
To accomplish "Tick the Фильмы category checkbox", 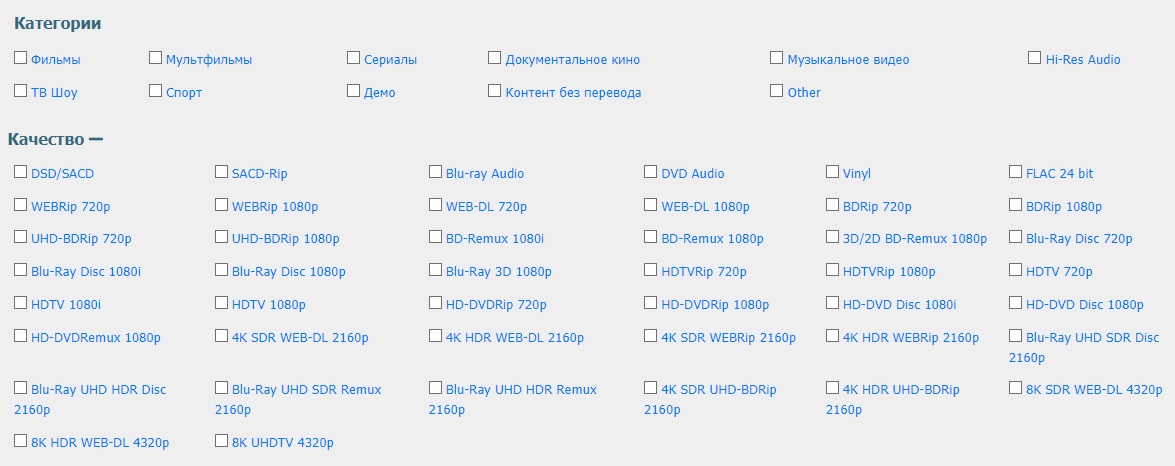I will 21,58.
